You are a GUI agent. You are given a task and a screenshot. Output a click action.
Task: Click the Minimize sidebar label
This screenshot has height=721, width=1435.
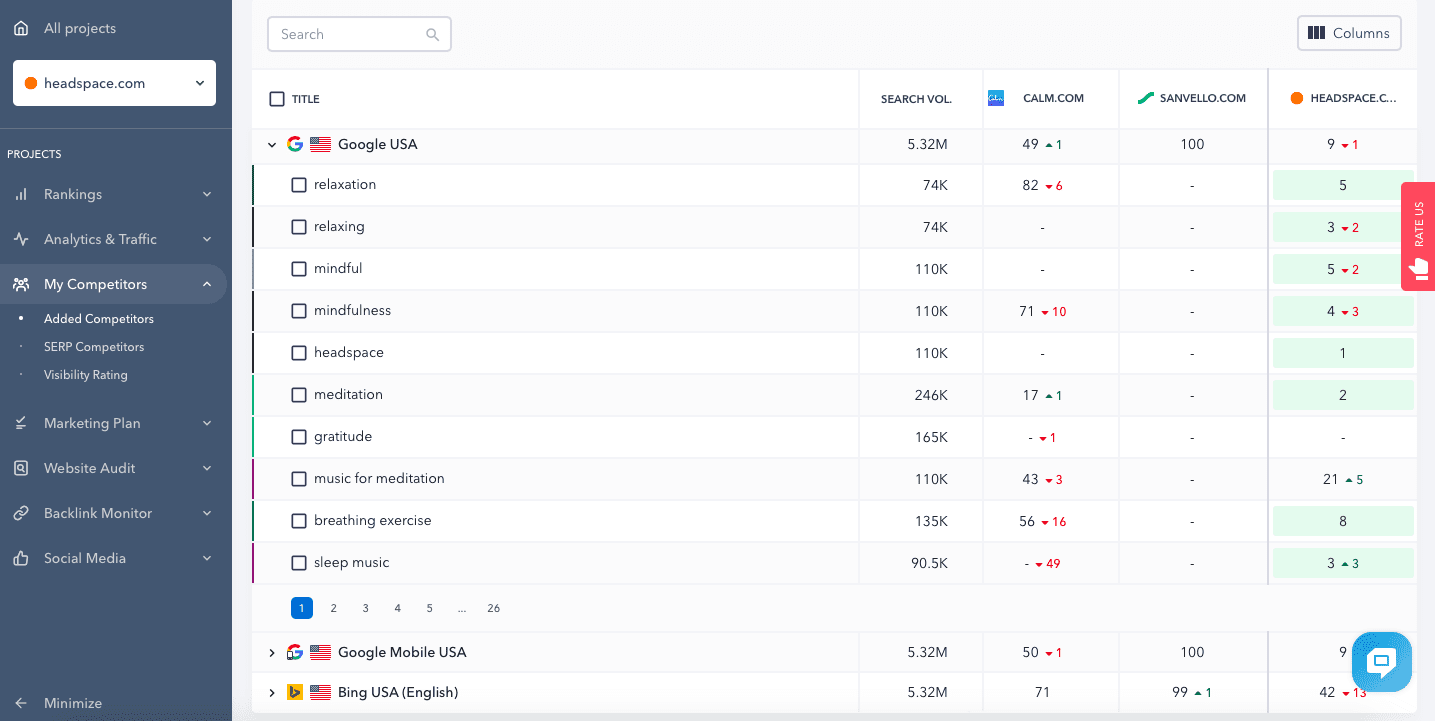[73, 703]
